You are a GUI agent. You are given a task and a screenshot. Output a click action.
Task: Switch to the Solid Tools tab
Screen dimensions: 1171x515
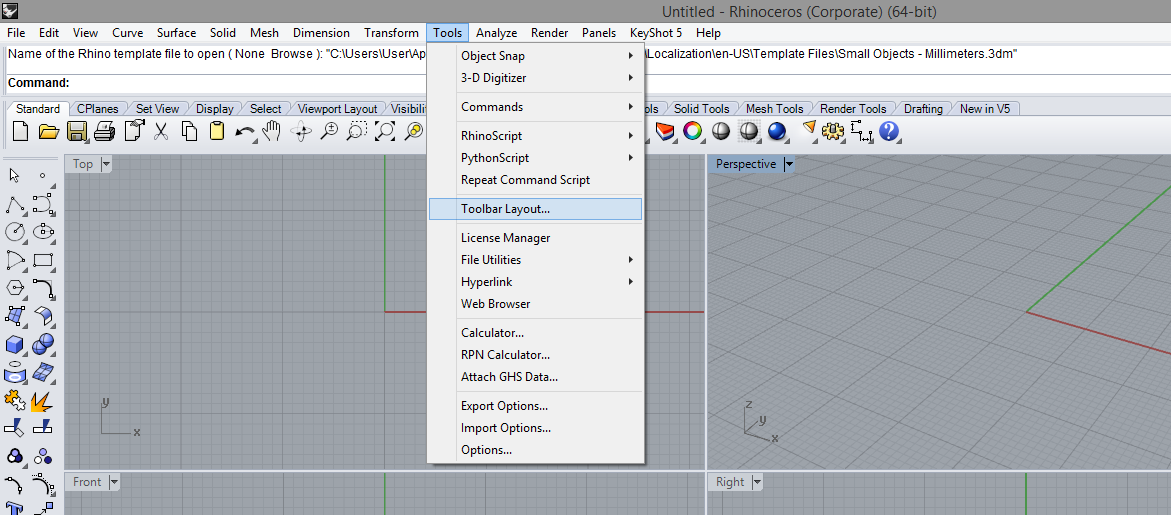tap(701, 109)
